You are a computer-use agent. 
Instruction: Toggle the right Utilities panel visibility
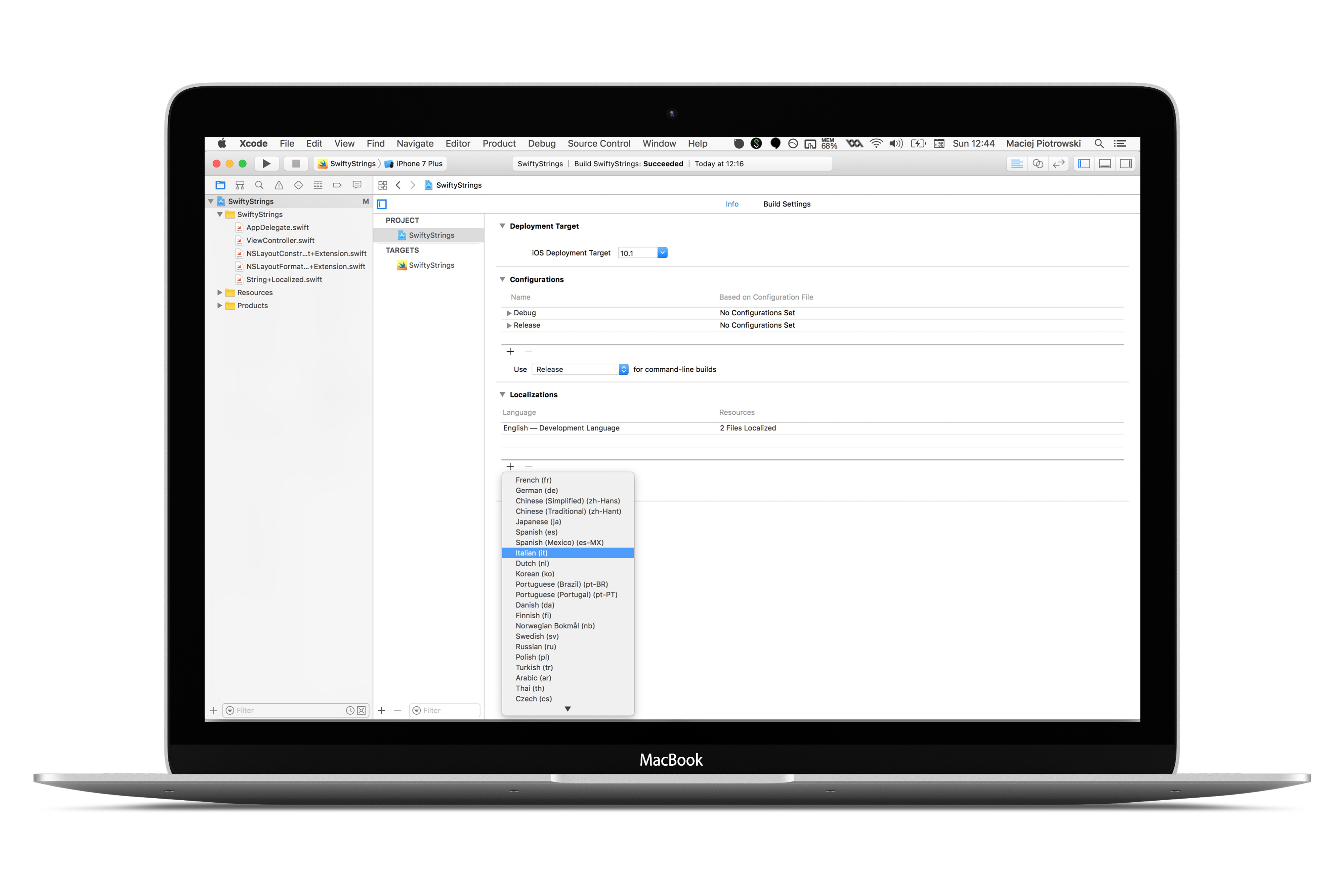point(1125,164)
